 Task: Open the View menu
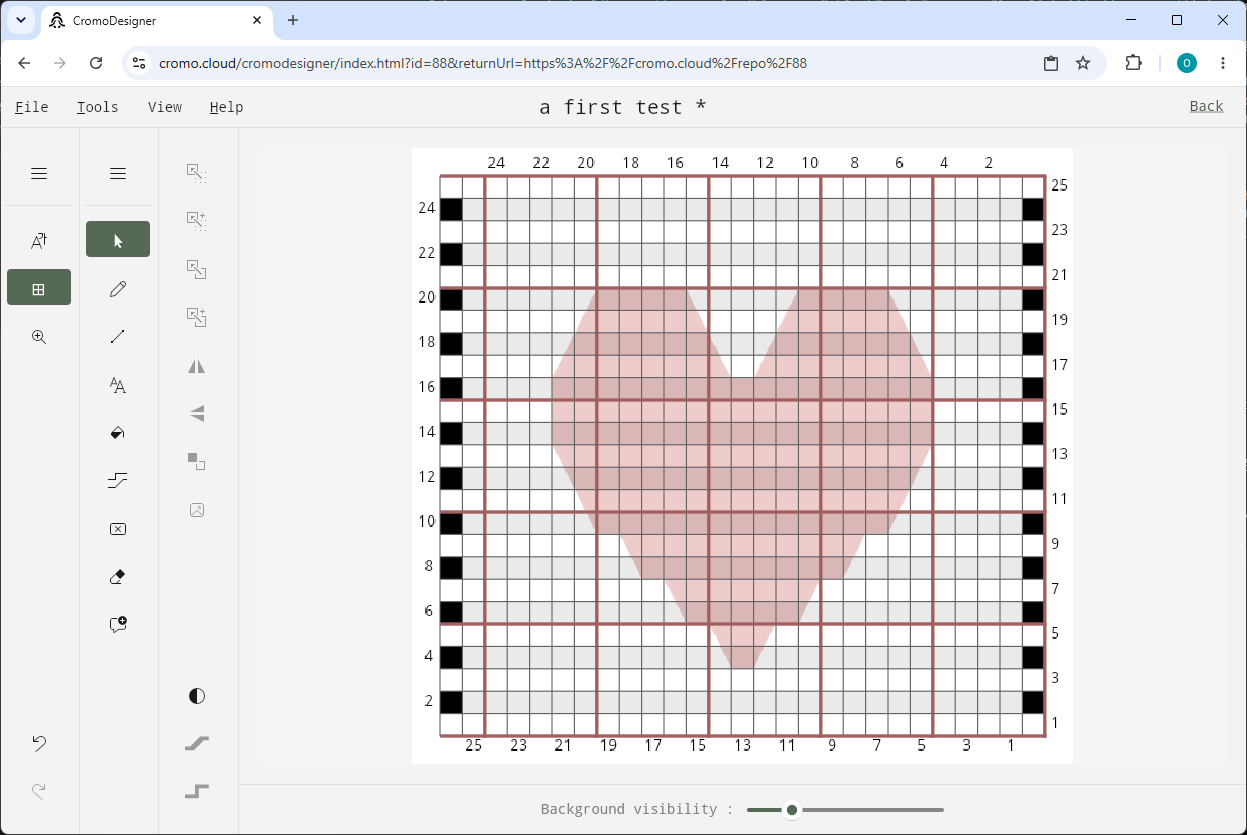[165, 107]
